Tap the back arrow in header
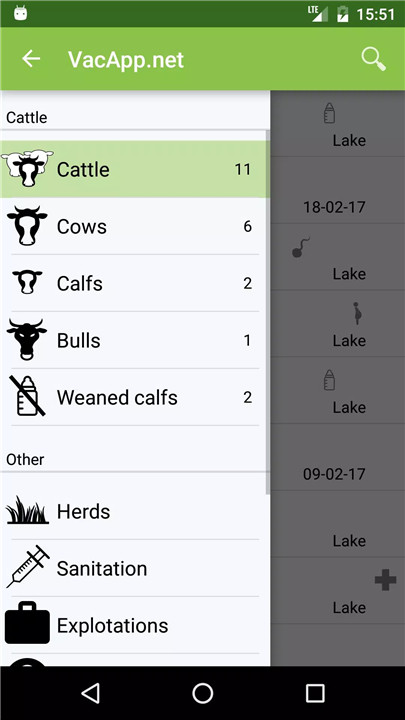 coord(31,59)
